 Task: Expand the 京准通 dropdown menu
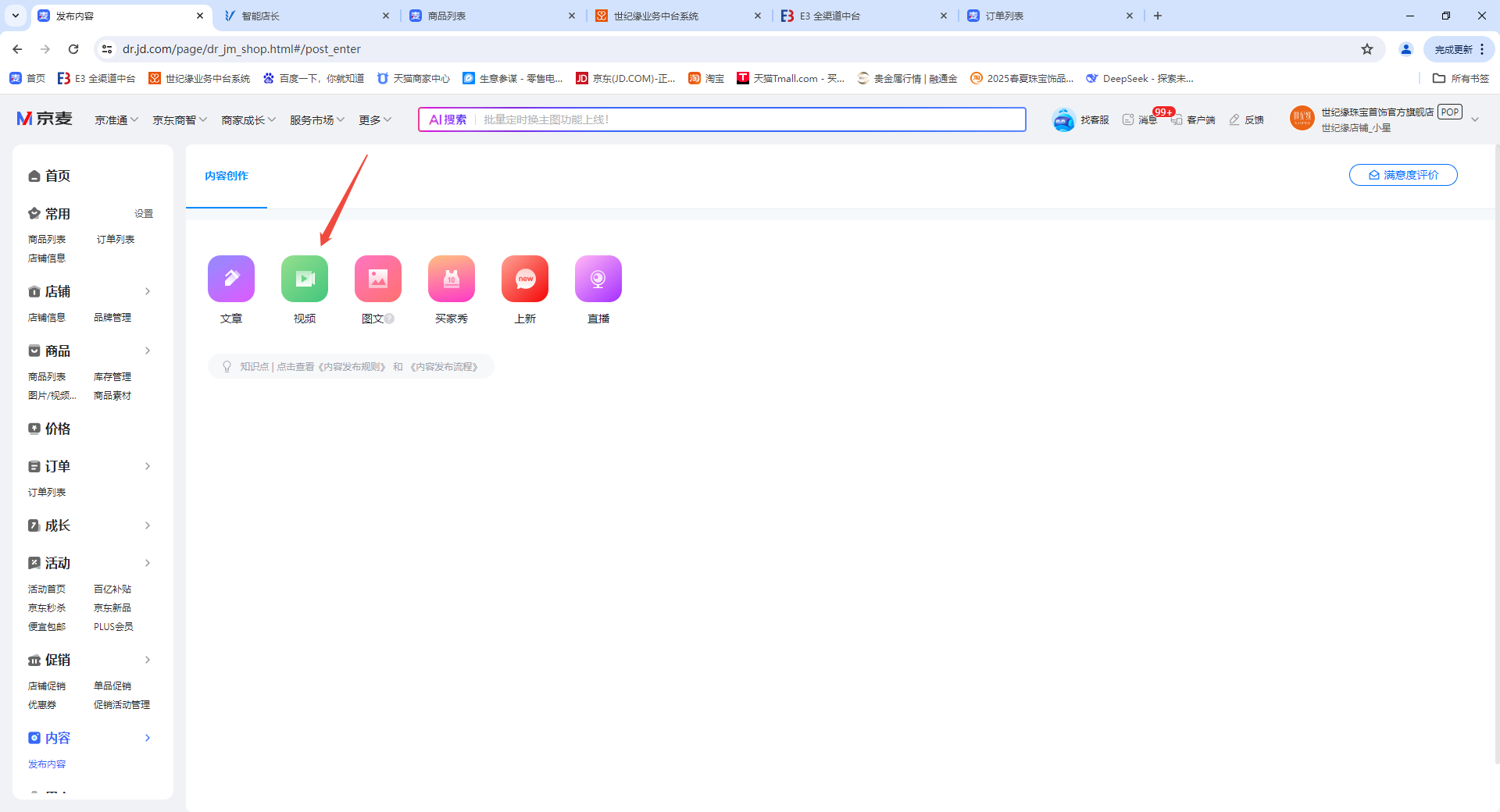(x=116, y=119)
